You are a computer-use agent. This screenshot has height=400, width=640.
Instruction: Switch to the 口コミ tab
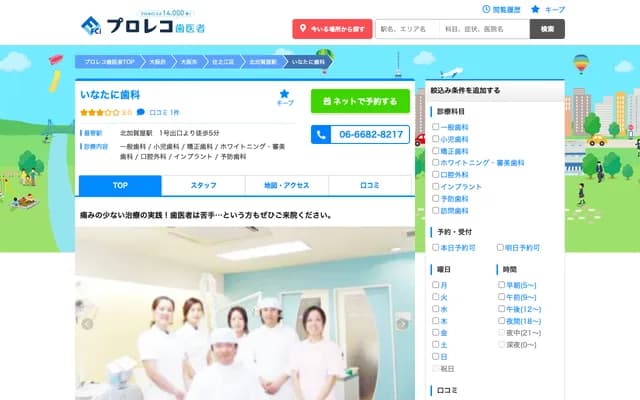(370, 186)
